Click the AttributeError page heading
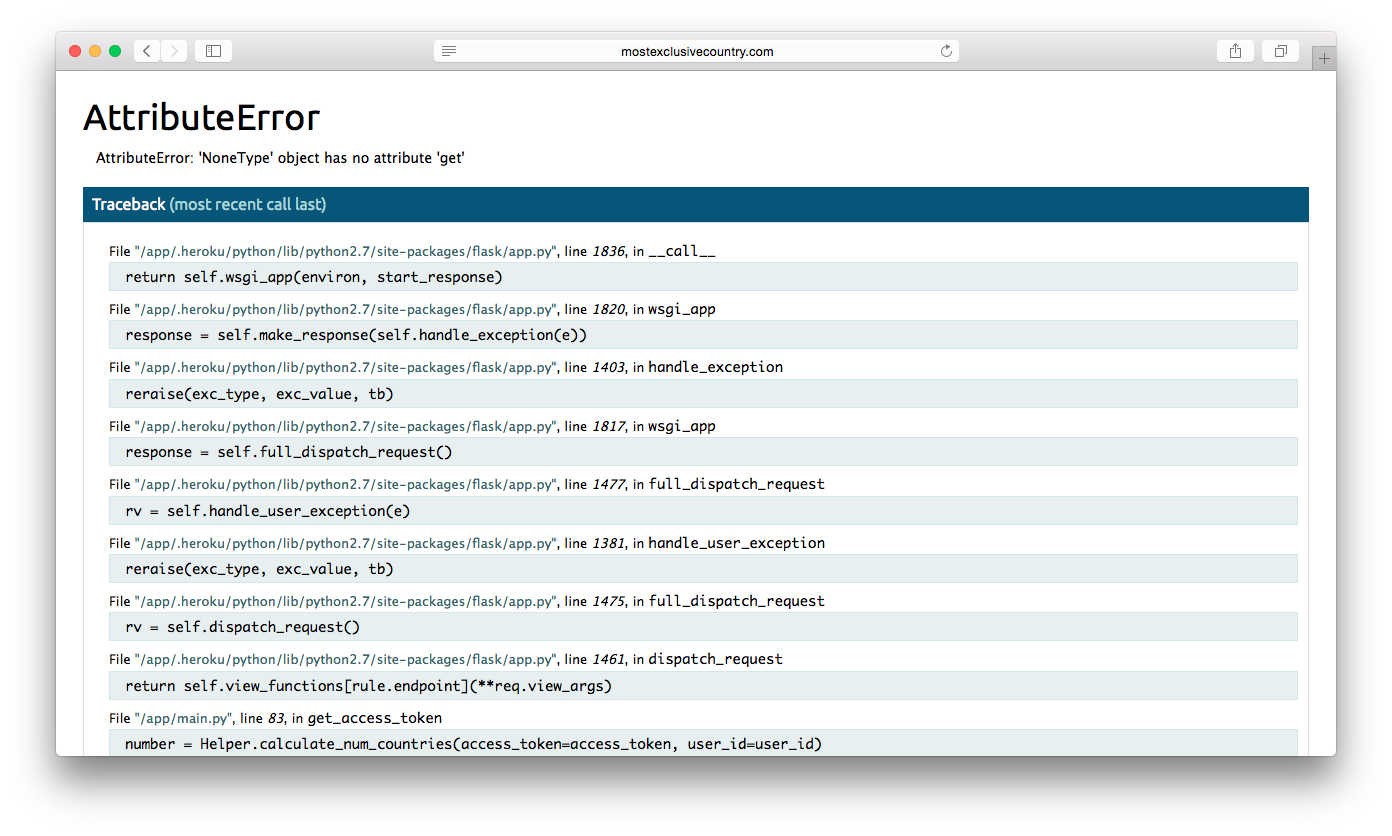Screen dimensions: 1392x836 (201, 117)
